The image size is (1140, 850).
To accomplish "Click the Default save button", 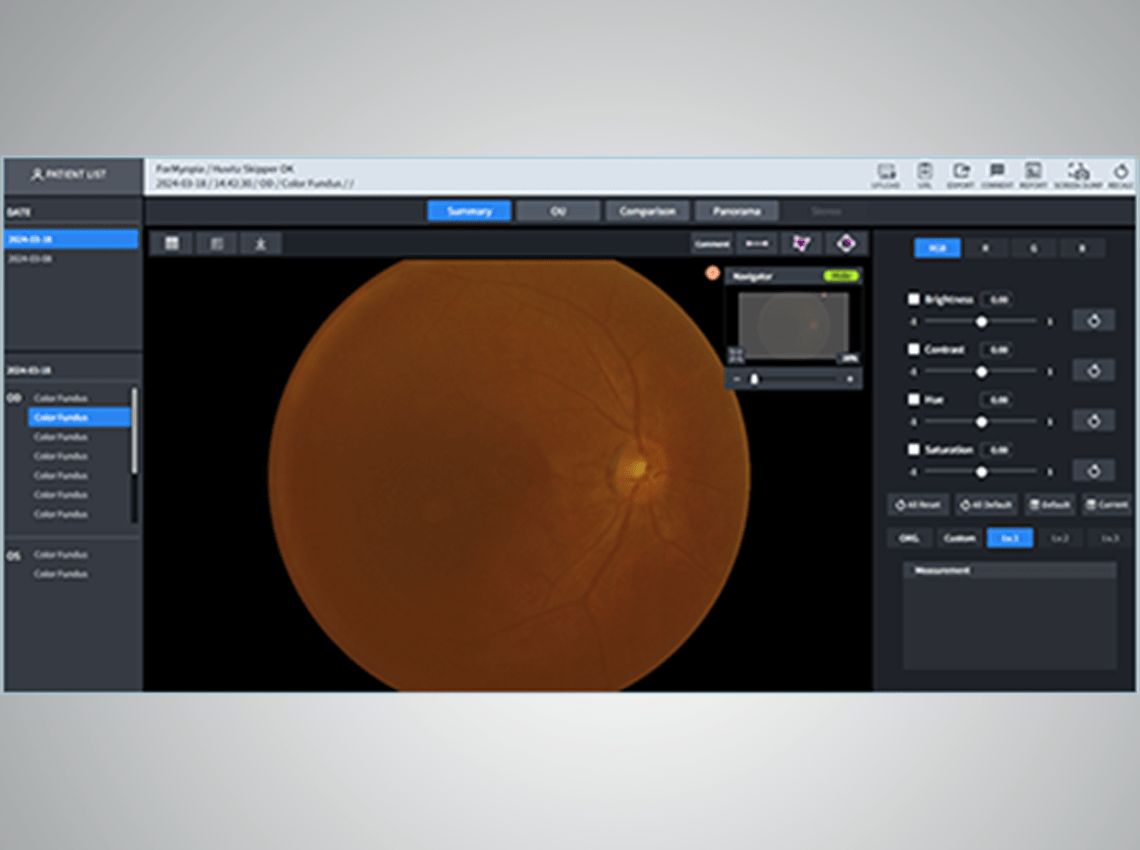I will point(1051,505).
